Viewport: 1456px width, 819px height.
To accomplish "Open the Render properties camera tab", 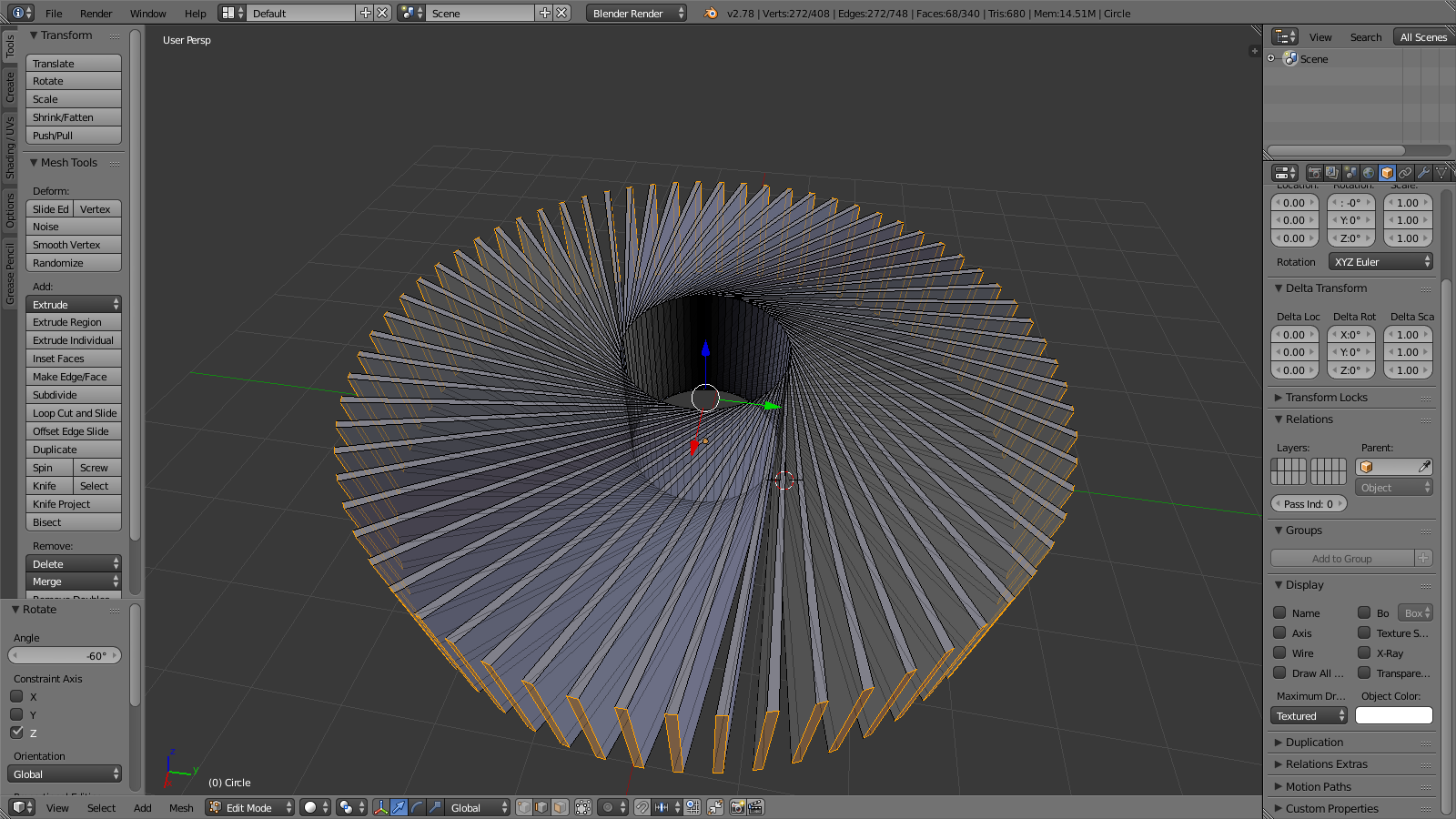I will pyautogui.click(x=1314, y=173).
